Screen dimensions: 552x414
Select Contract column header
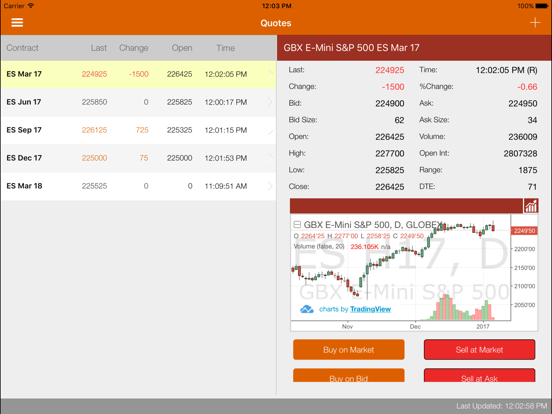point(23,48)
